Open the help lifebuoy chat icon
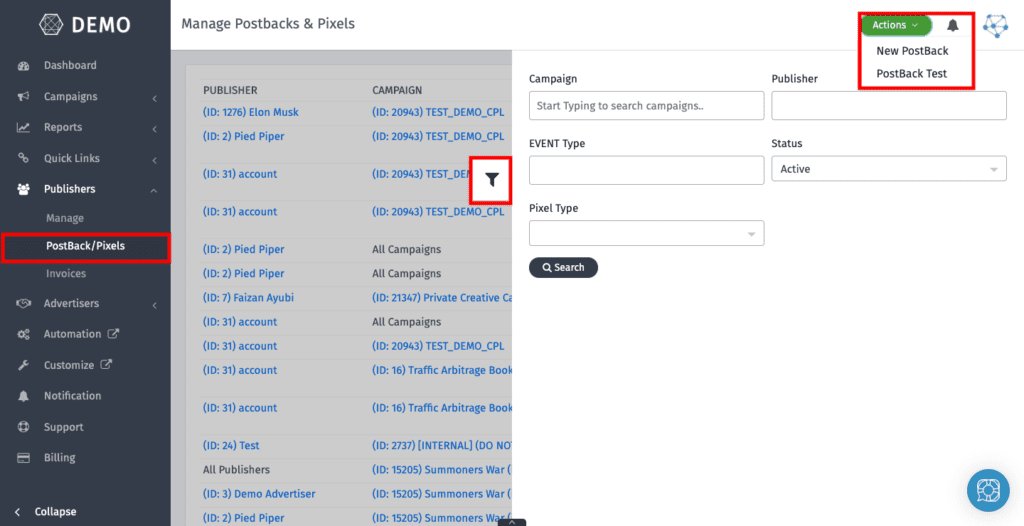 click(987, 491)
